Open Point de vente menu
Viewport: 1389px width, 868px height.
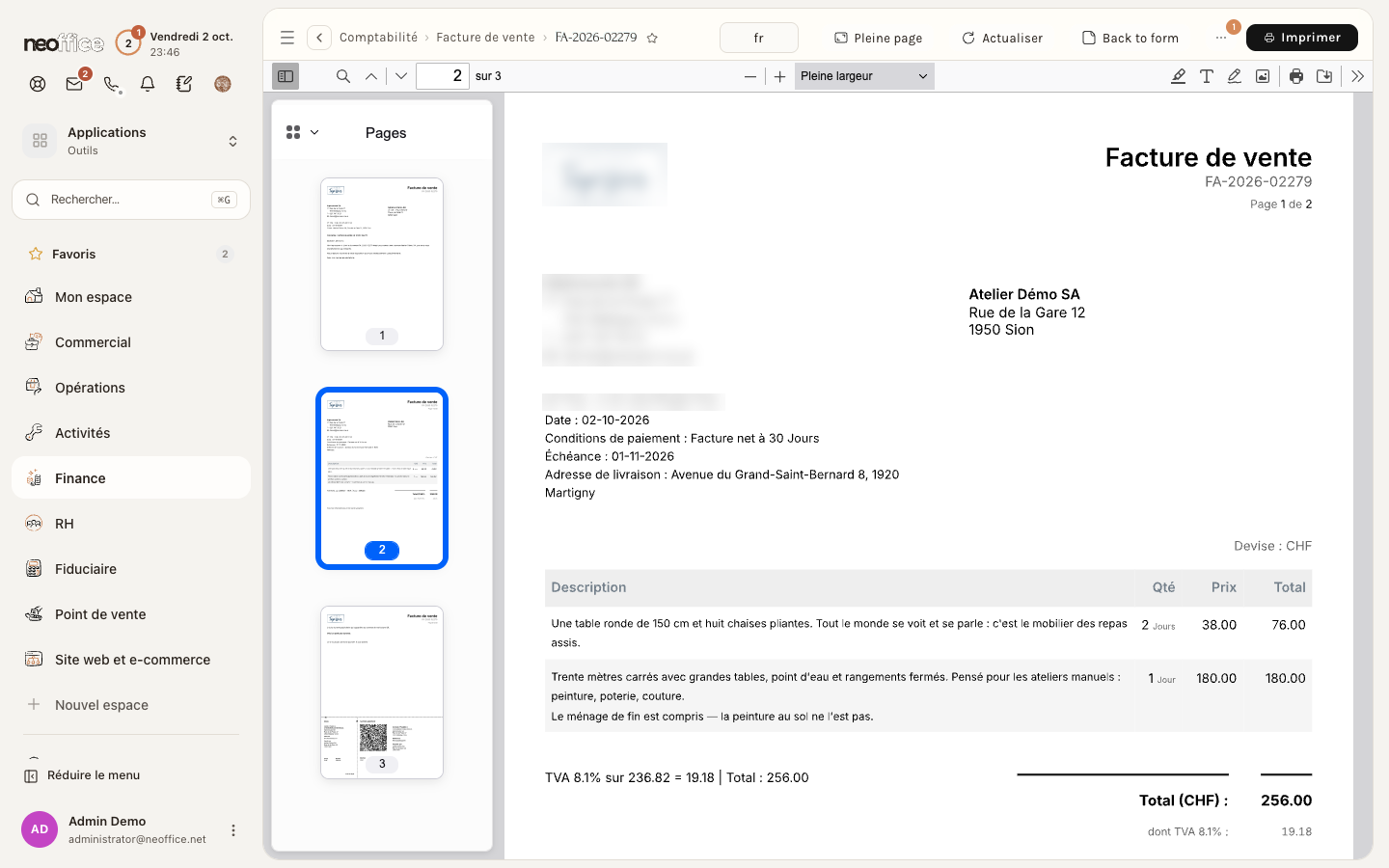pyautogui.click(x=131, y=614)
